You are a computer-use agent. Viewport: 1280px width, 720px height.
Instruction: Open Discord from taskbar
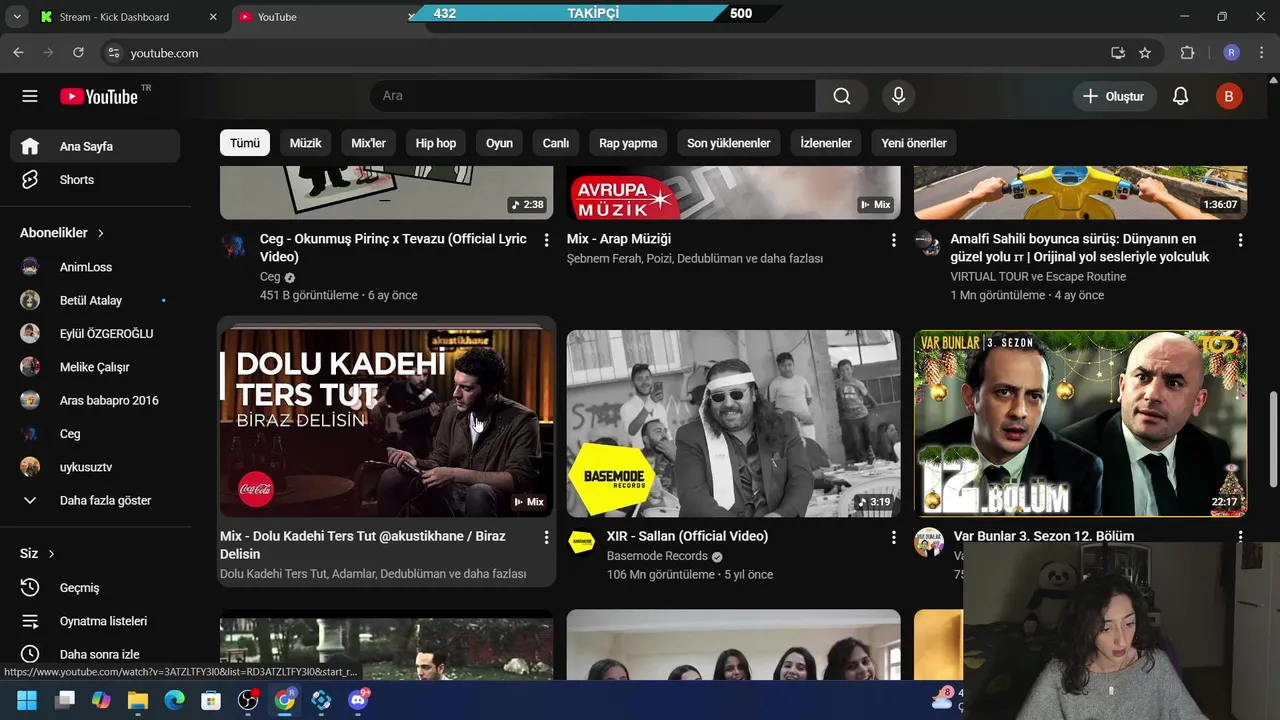click(x=358, y=700)
